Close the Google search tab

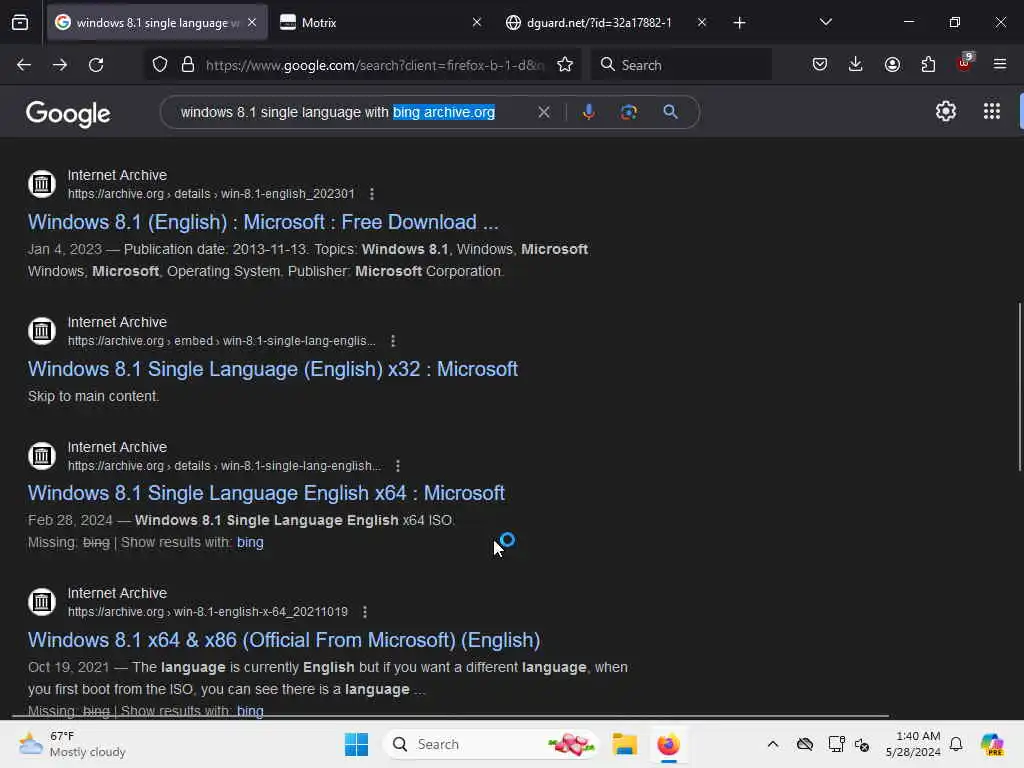252,23
